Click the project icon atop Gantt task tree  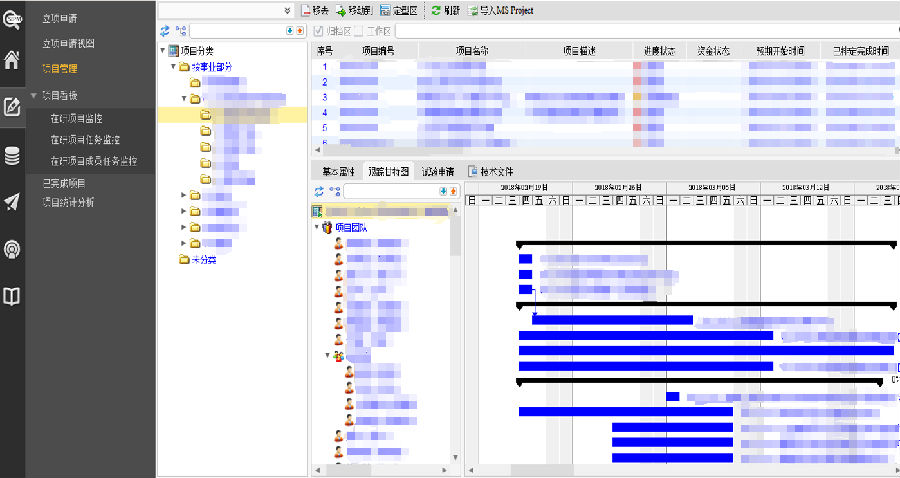(317, 212)
